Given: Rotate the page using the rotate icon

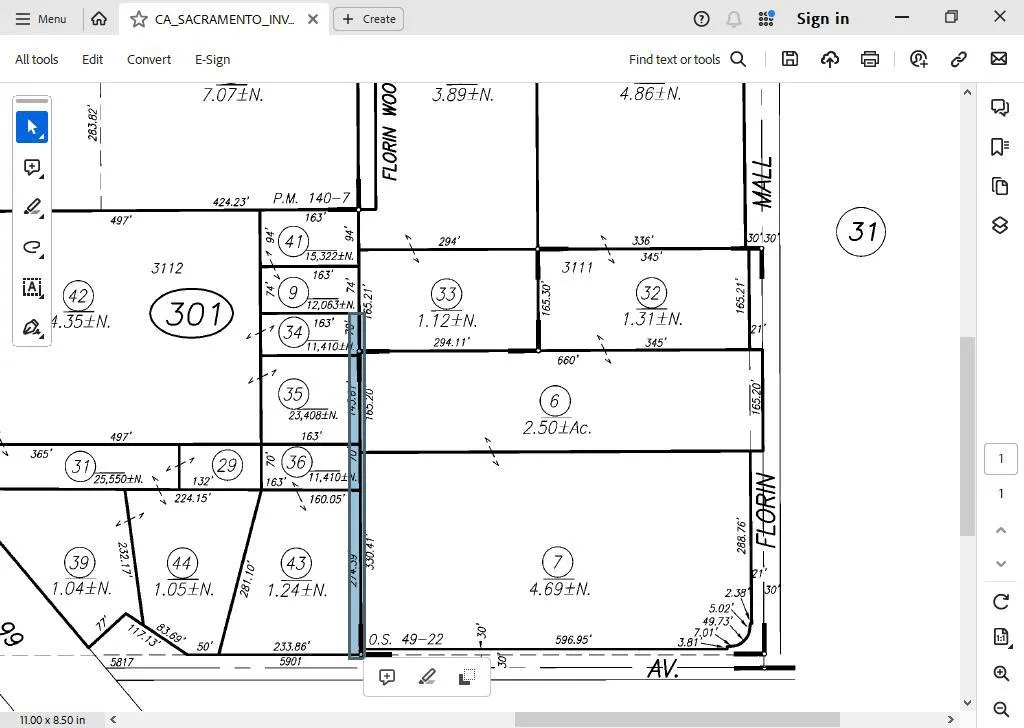Looking at the screenshot, I should tap(1001, 601).
